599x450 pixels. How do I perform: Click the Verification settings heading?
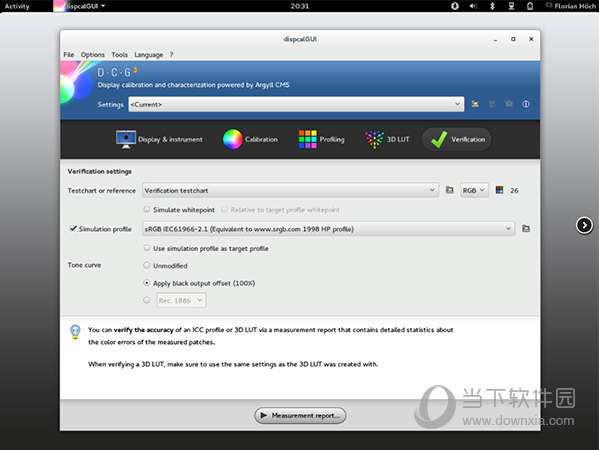99,172
